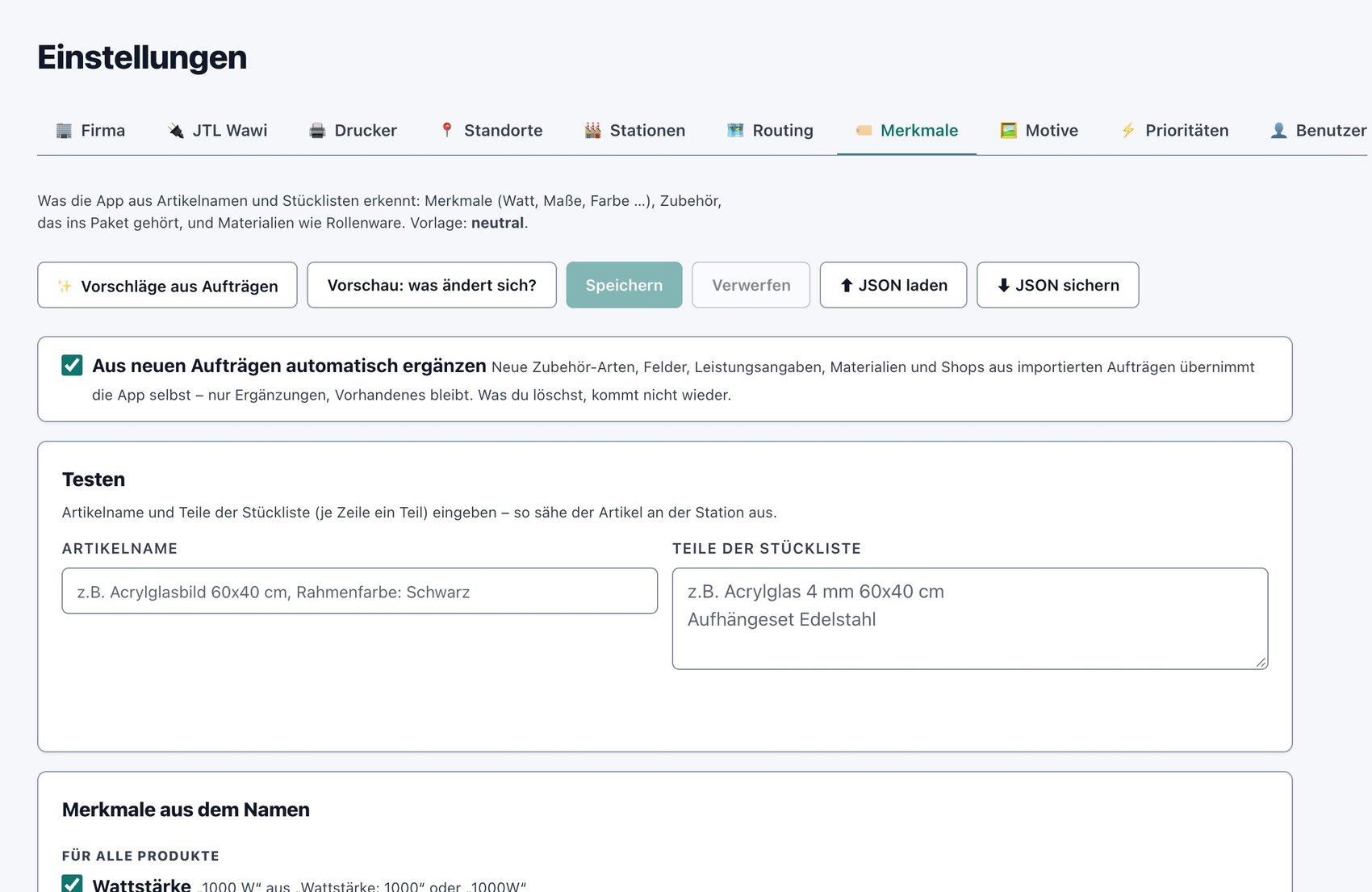
Task: Go to the Standorte tab
Action: (491, 131)
